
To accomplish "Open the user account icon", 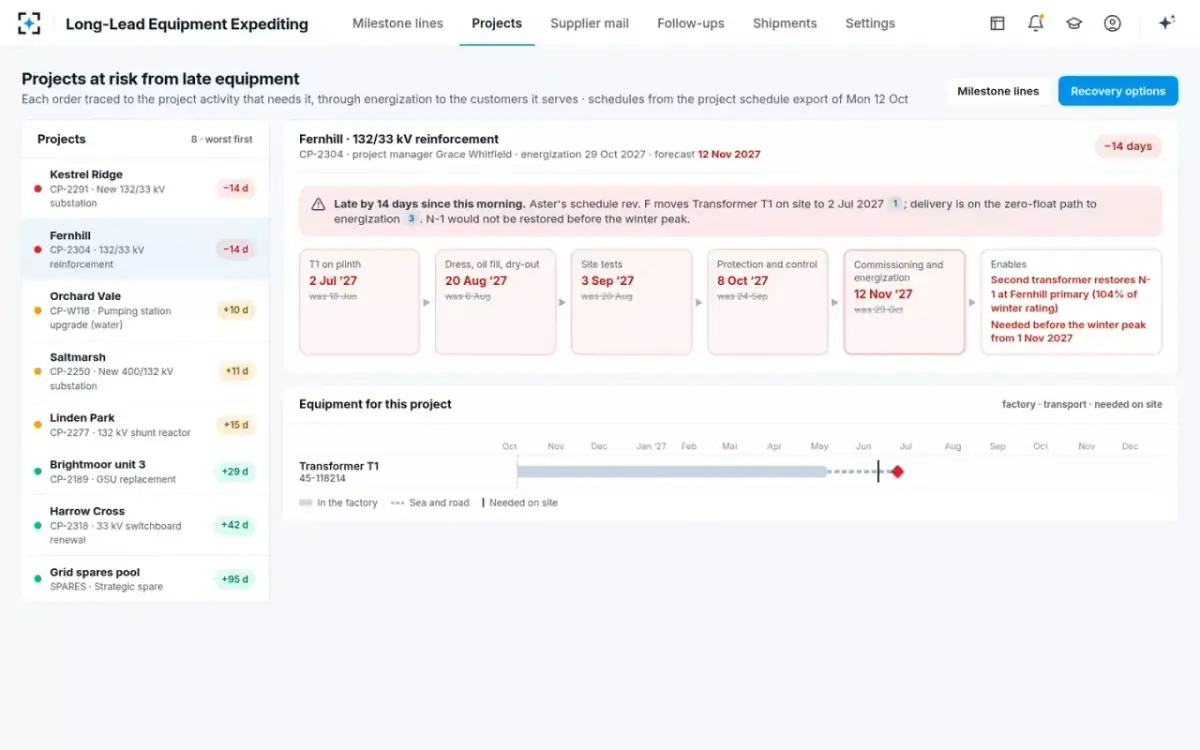I will pos(1112,23).
